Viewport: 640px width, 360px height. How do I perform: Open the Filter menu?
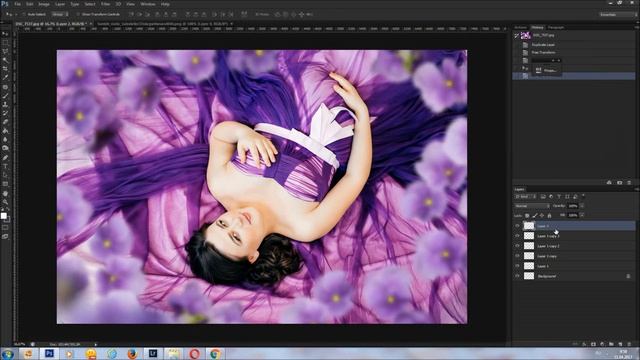click(105, 4)
